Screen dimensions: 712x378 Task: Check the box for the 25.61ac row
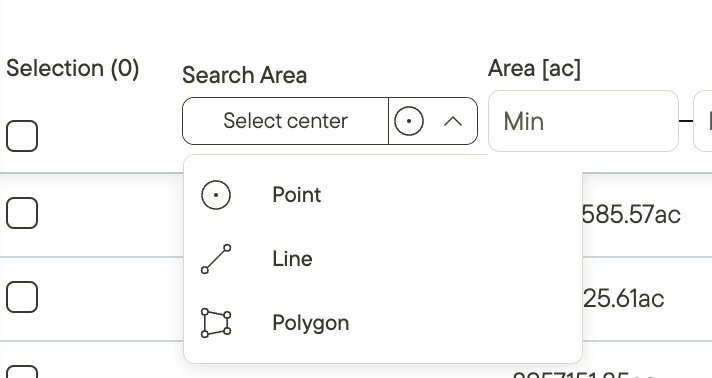pos(22,297)
